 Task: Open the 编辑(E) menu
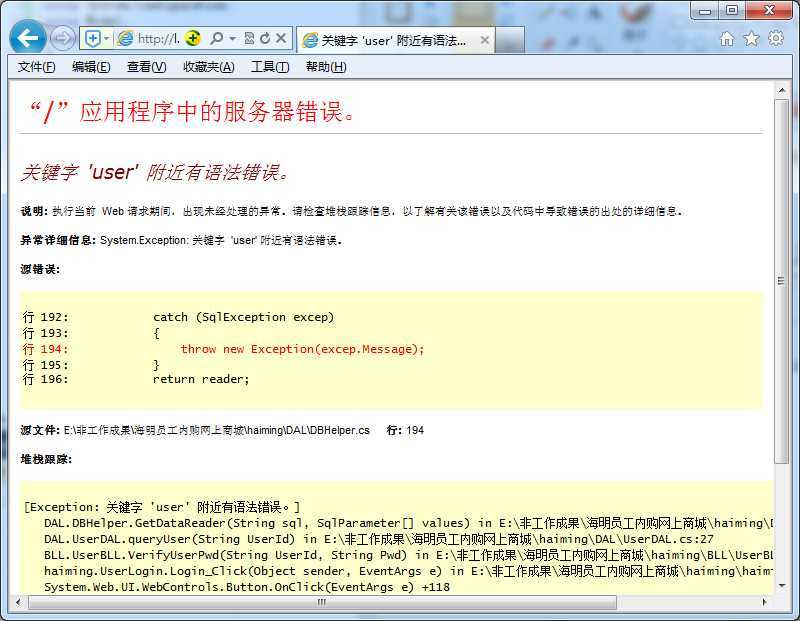[91, 67]
